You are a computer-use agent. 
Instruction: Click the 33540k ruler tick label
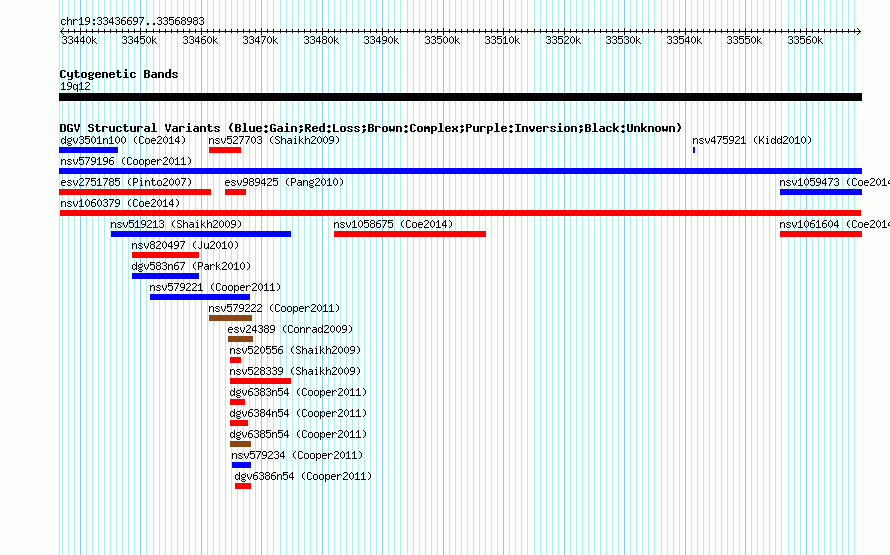coord(684,40)
